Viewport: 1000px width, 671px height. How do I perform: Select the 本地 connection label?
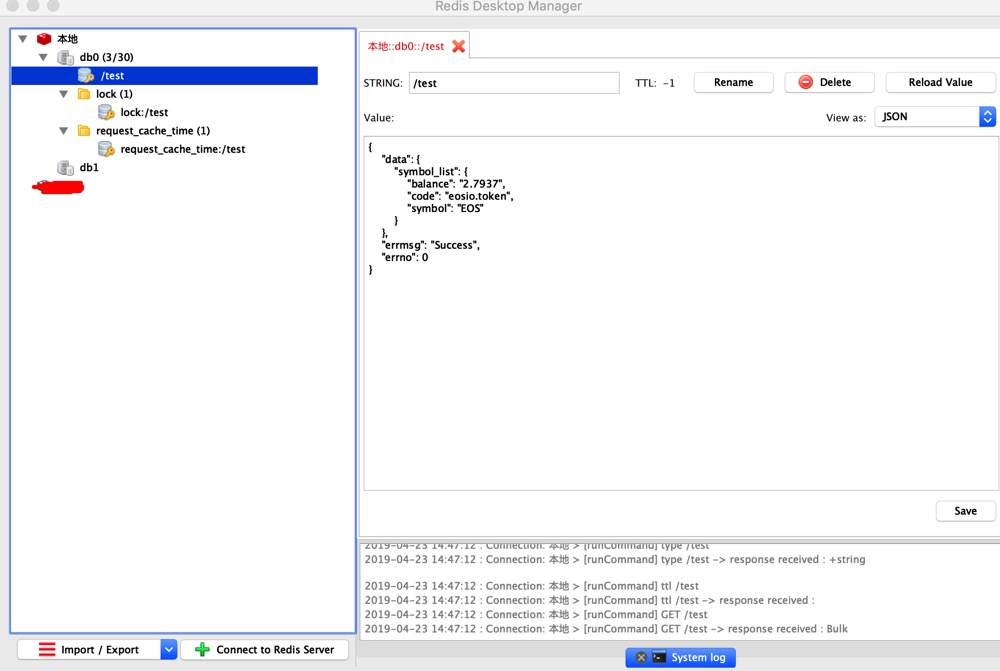pyautogui.click(x=68, y=39)
